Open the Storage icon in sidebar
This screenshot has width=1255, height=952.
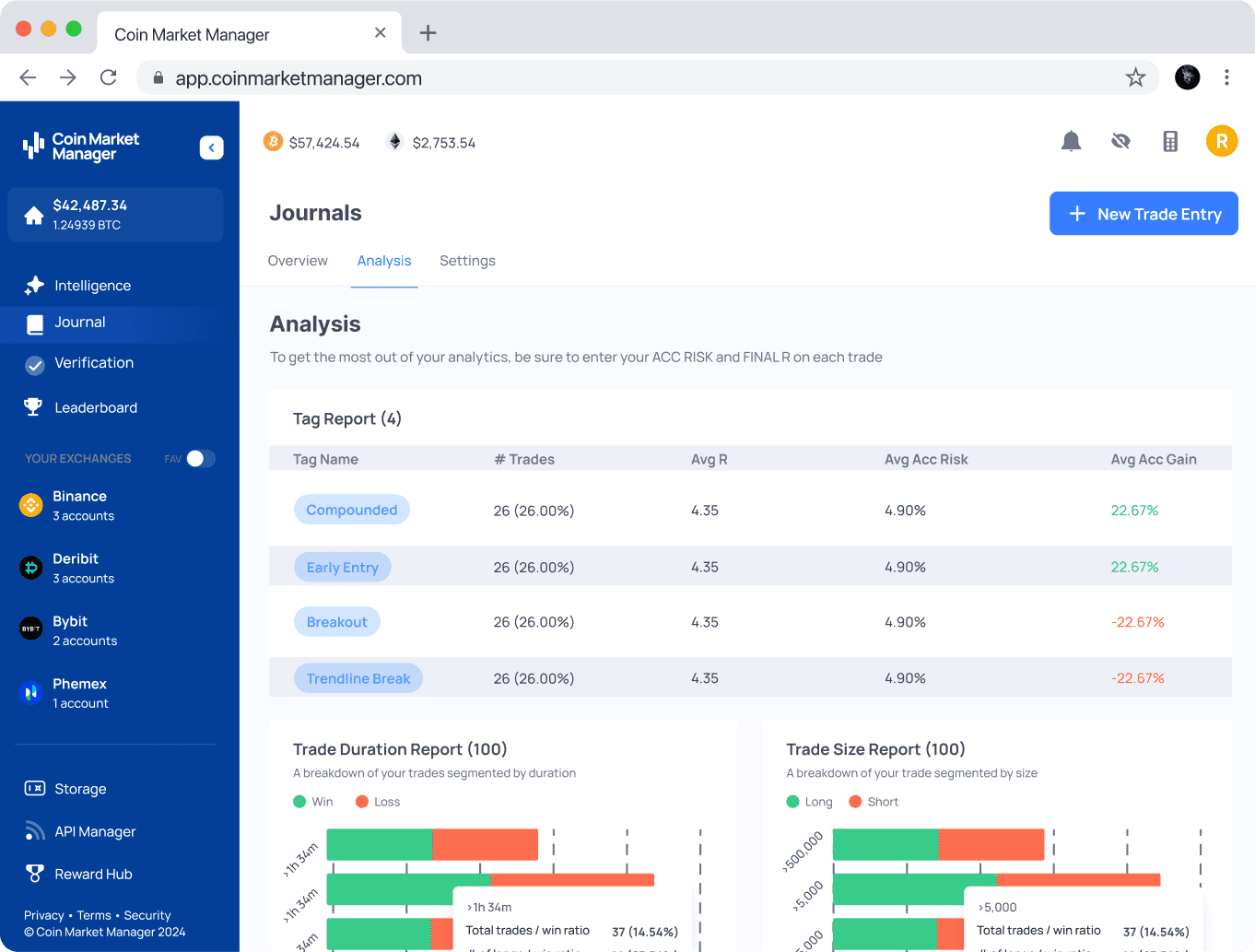pyautogui.click(x=35, y=788)
